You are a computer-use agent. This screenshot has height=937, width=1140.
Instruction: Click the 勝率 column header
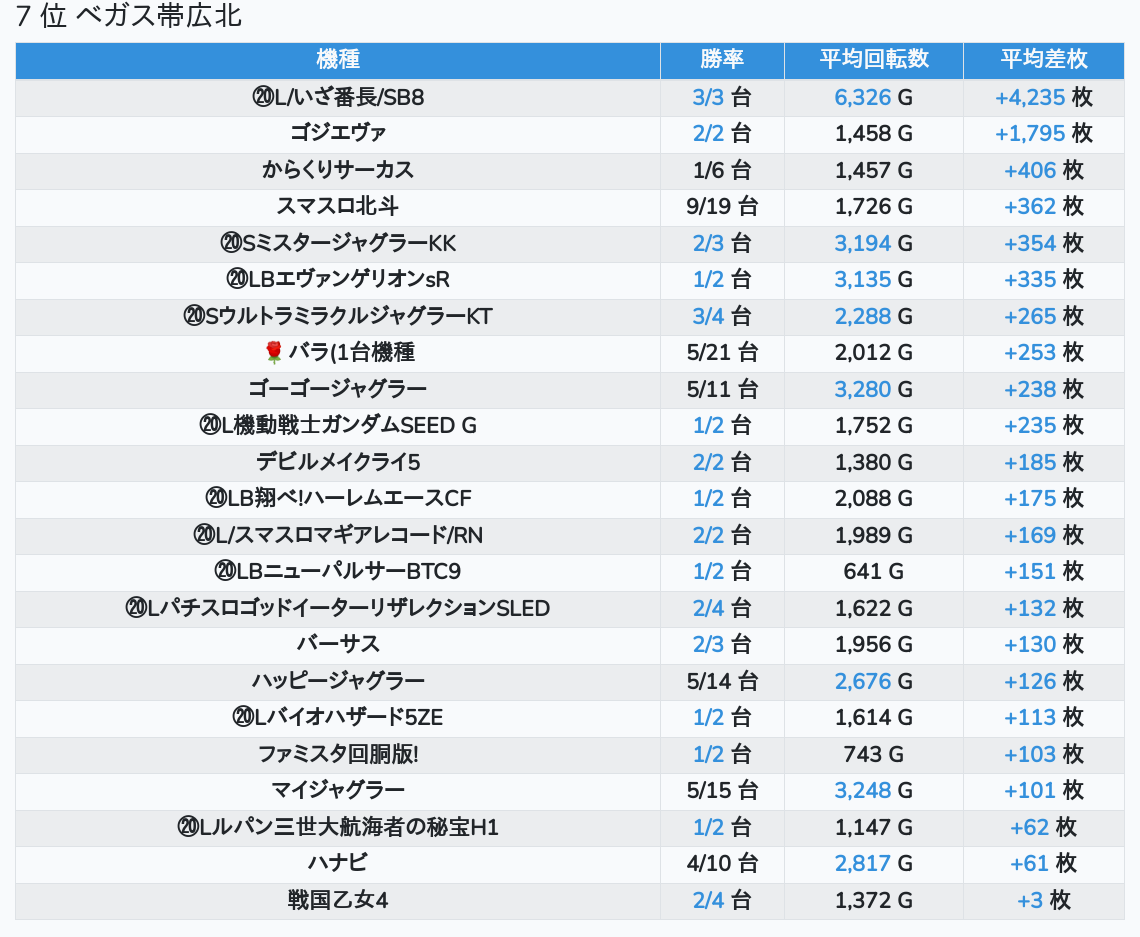[722, 60]
